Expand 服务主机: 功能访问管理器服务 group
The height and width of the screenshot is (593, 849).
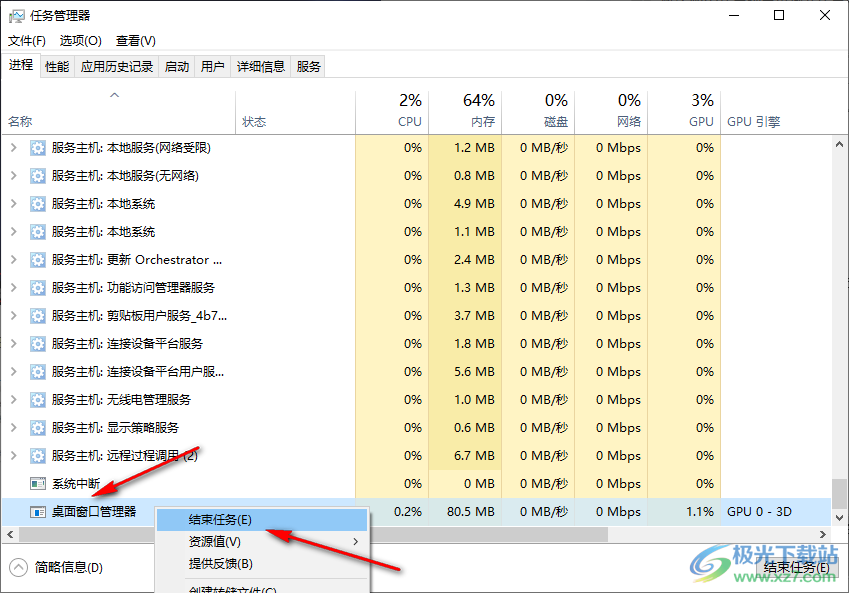(x=14, y=288)
